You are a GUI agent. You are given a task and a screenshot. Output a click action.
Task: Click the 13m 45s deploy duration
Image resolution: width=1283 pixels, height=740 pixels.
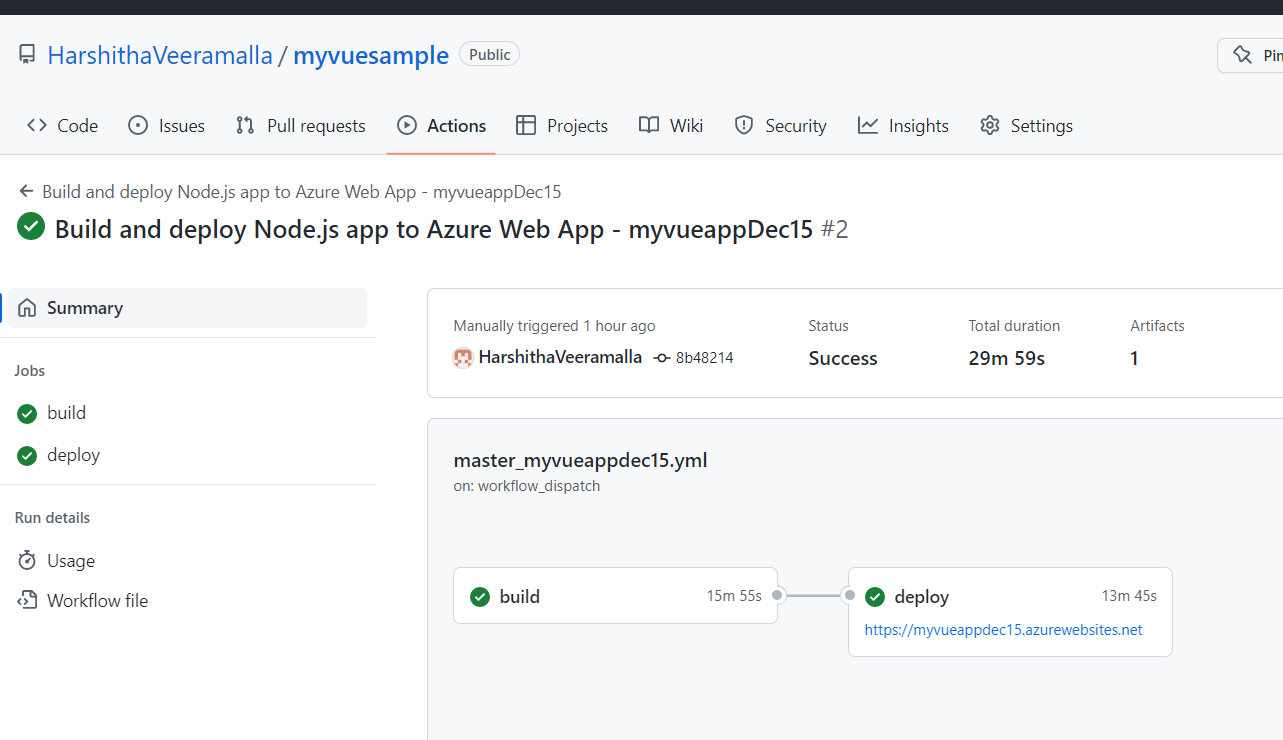click(1129, 596)
